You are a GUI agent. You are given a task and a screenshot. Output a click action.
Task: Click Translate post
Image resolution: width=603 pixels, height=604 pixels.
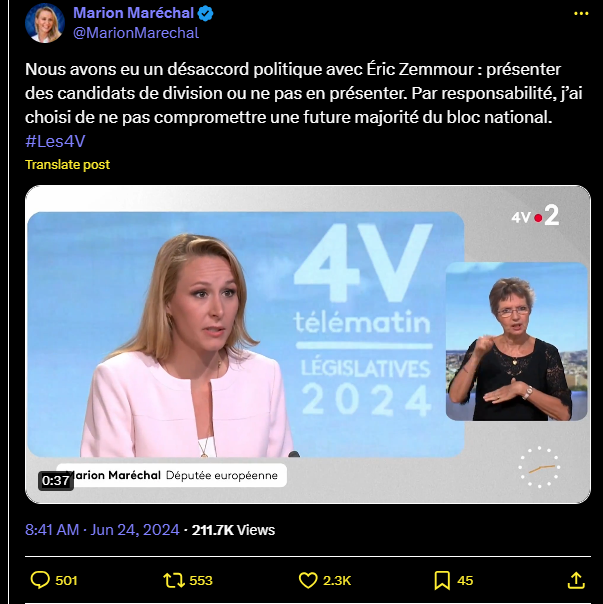click(68, 164)
